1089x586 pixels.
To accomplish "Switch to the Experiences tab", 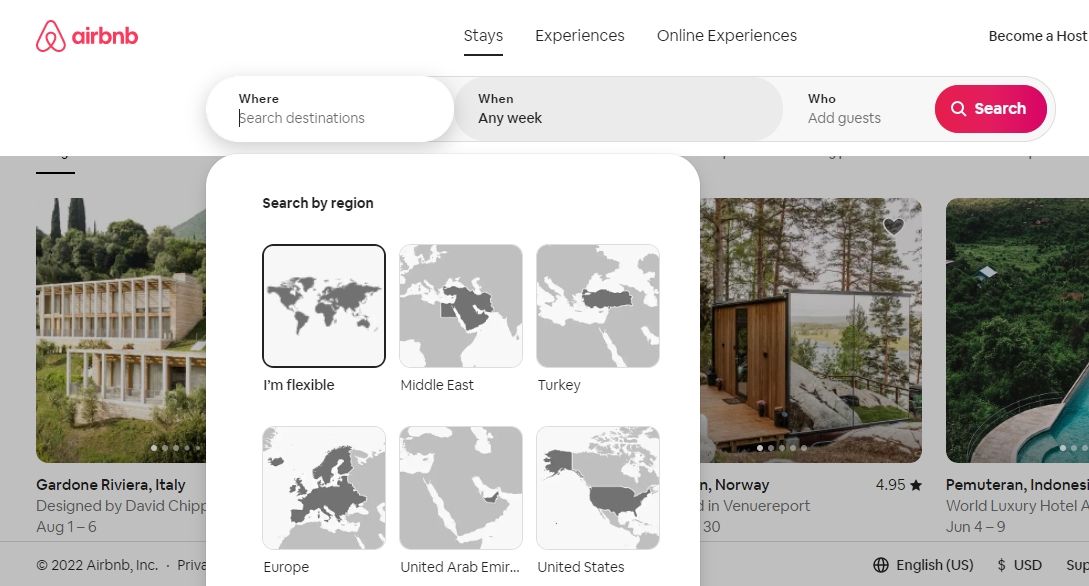I will click(579, 35).
